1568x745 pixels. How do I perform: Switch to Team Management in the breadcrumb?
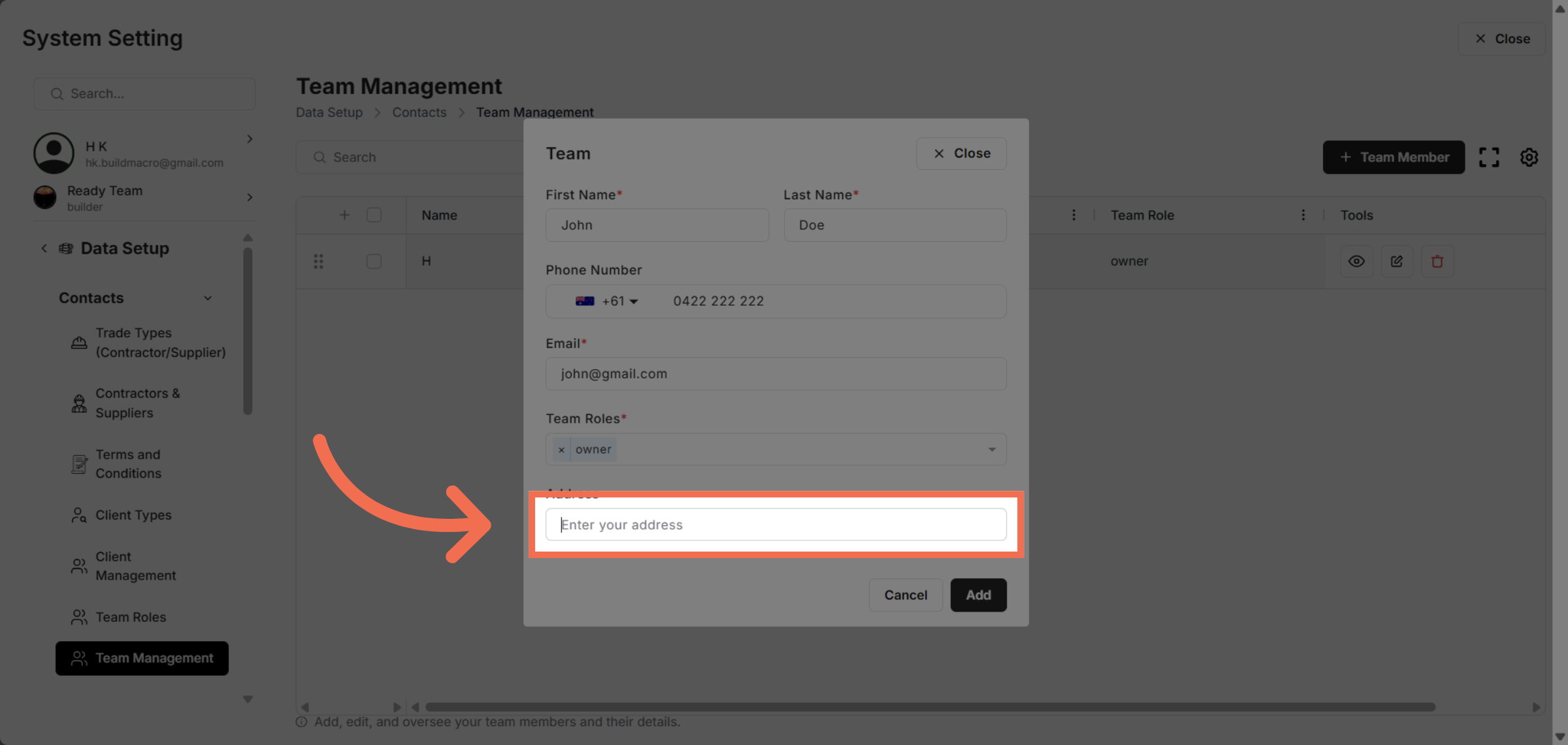point(534,112)
